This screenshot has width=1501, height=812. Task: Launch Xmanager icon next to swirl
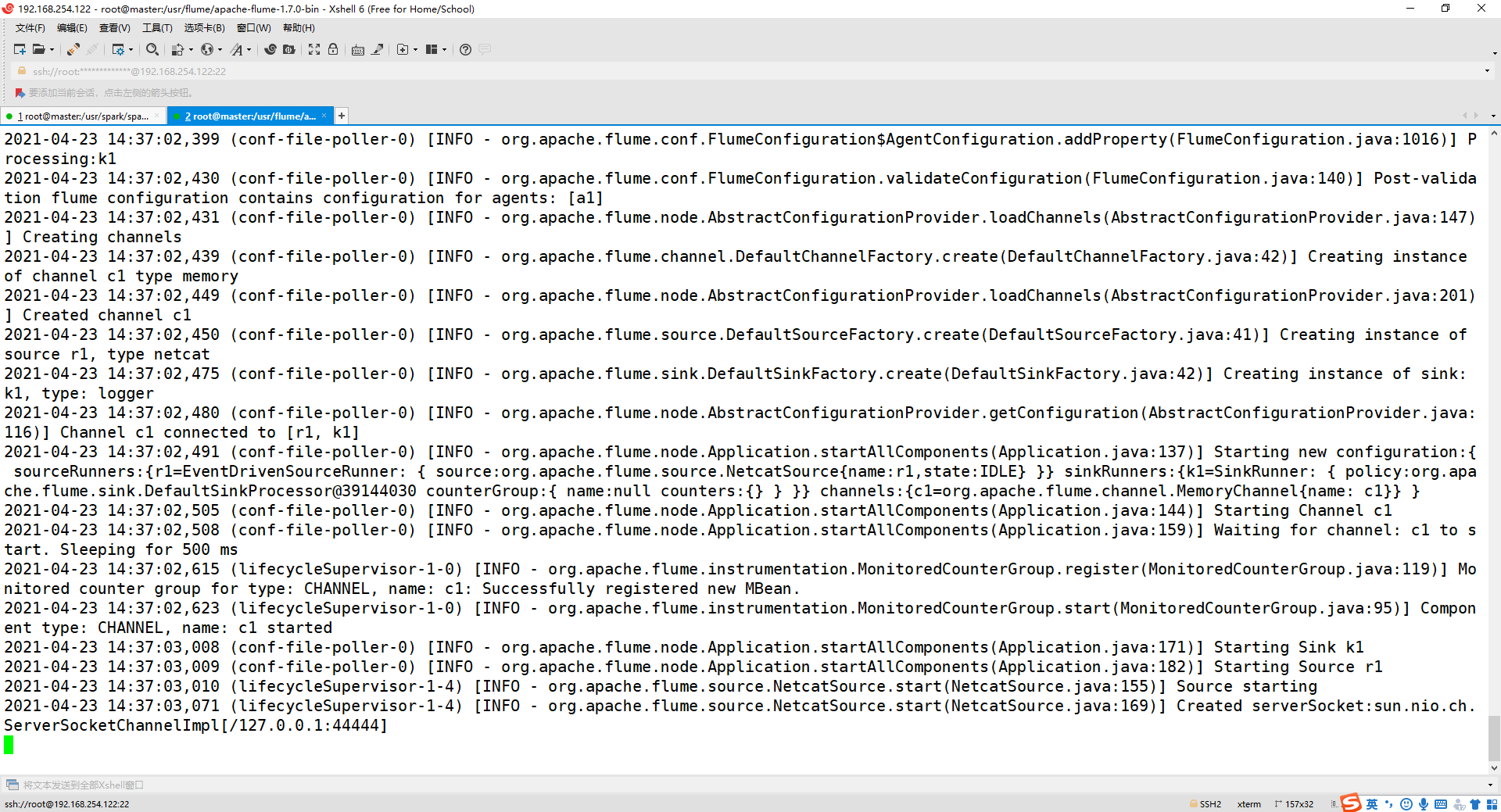click(289, 49)
